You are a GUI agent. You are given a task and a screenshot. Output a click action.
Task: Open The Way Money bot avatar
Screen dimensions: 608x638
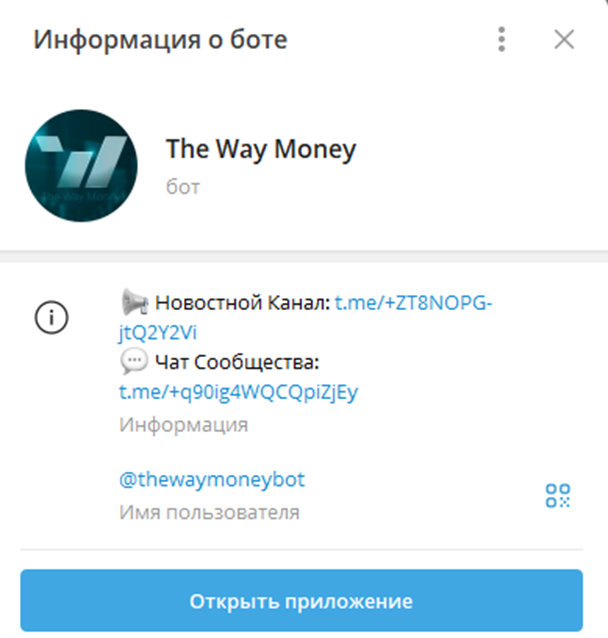point(81,166)
